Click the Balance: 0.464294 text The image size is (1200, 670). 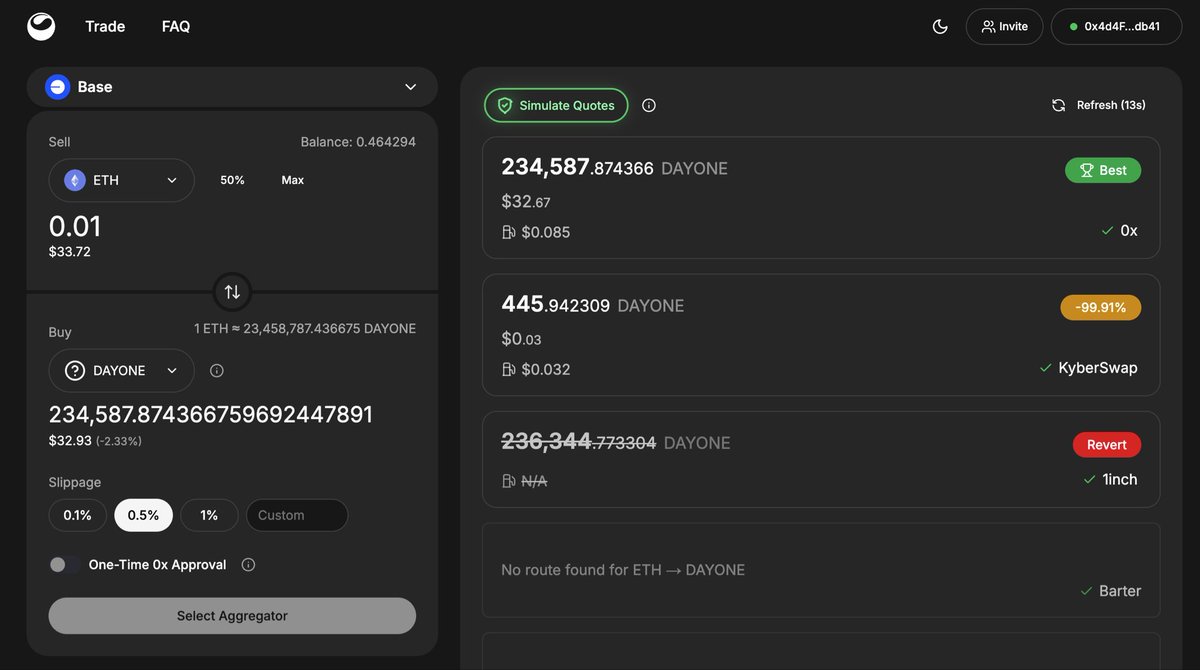pos(358,142)
